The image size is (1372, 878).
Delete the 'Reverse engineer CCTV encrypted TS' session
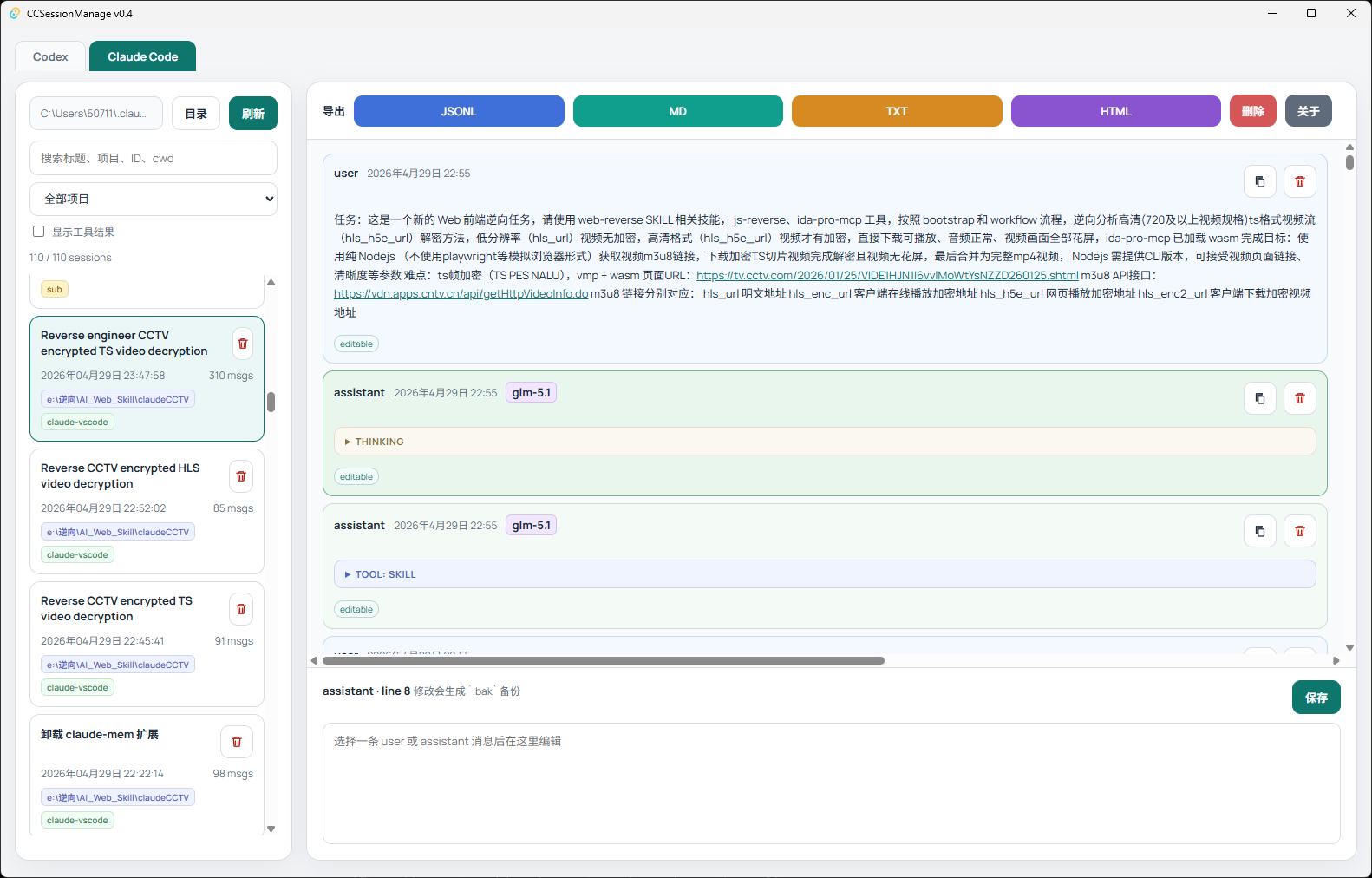point(243,344)
